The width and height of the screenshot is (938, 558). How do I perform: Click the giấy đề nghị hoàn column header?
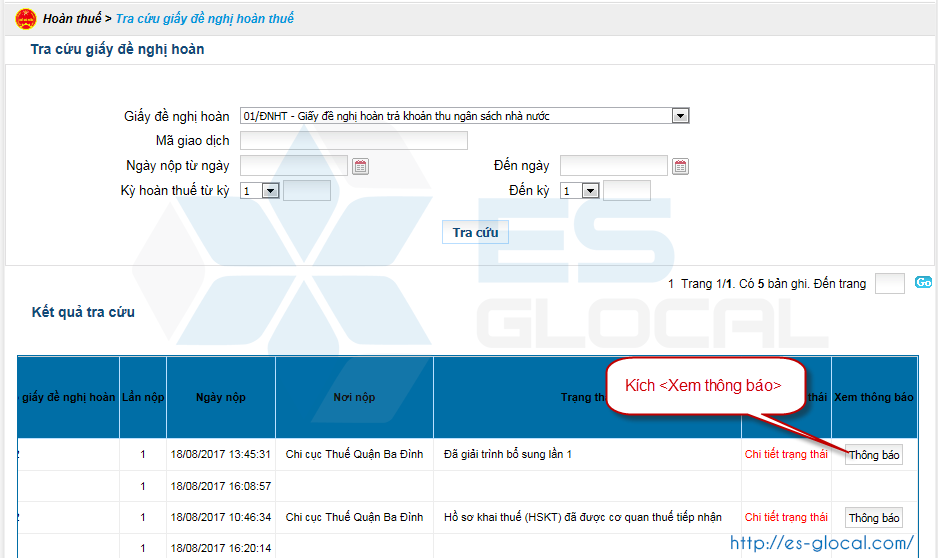(x=68, y=397)
